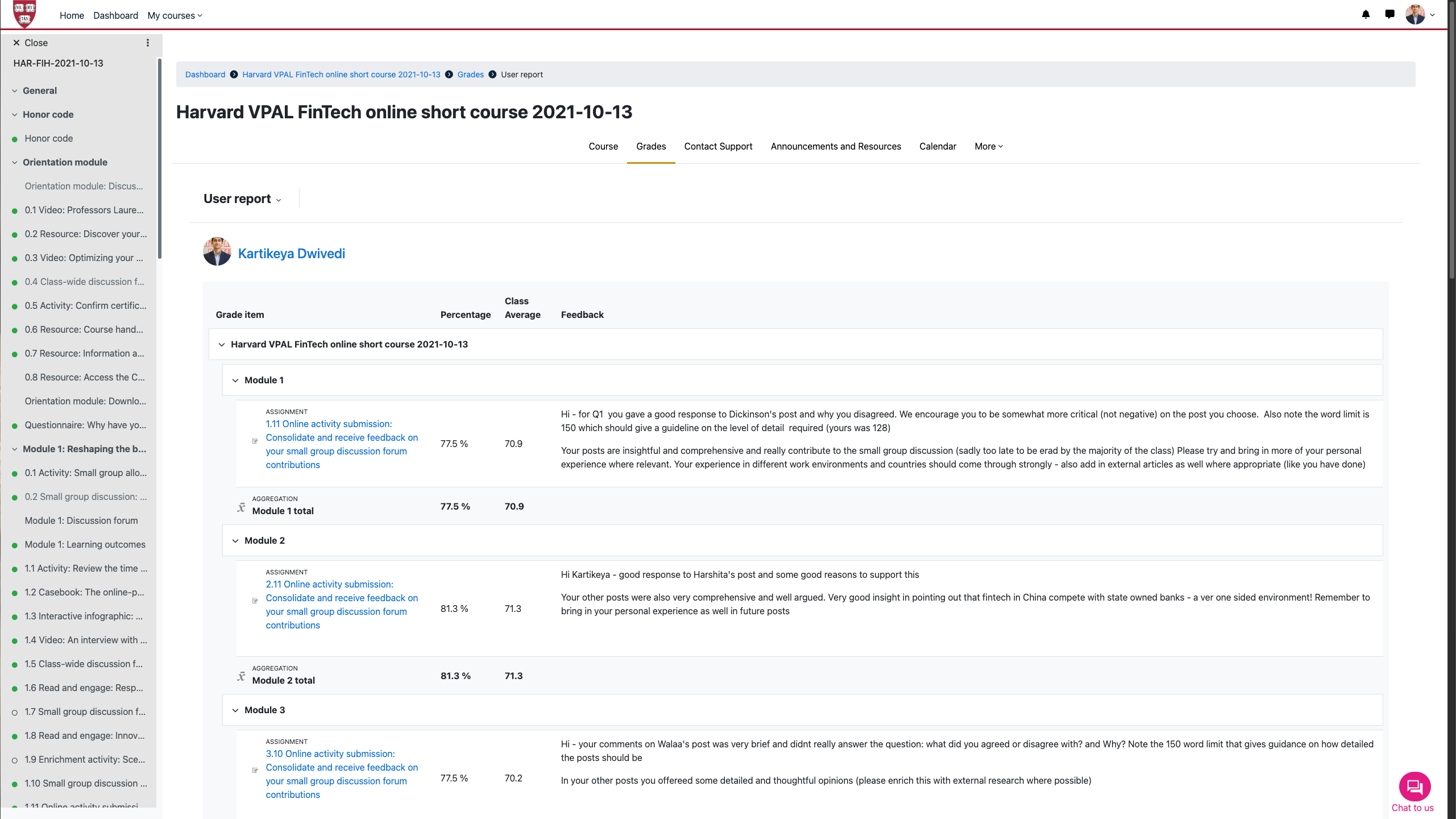Open the Contact Support tab
Screen dimensions: 1456x819
718,146
